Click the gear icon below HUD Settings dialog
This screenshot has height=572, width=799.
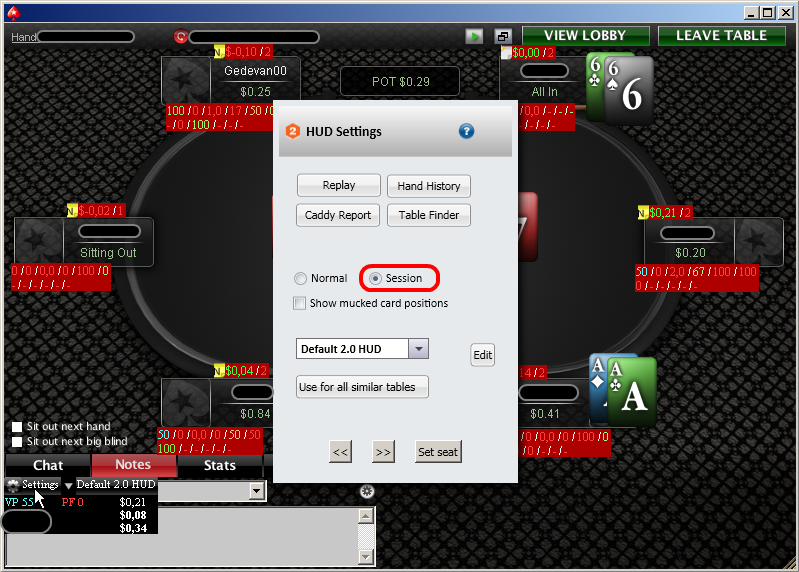click(x=367, y=492)
